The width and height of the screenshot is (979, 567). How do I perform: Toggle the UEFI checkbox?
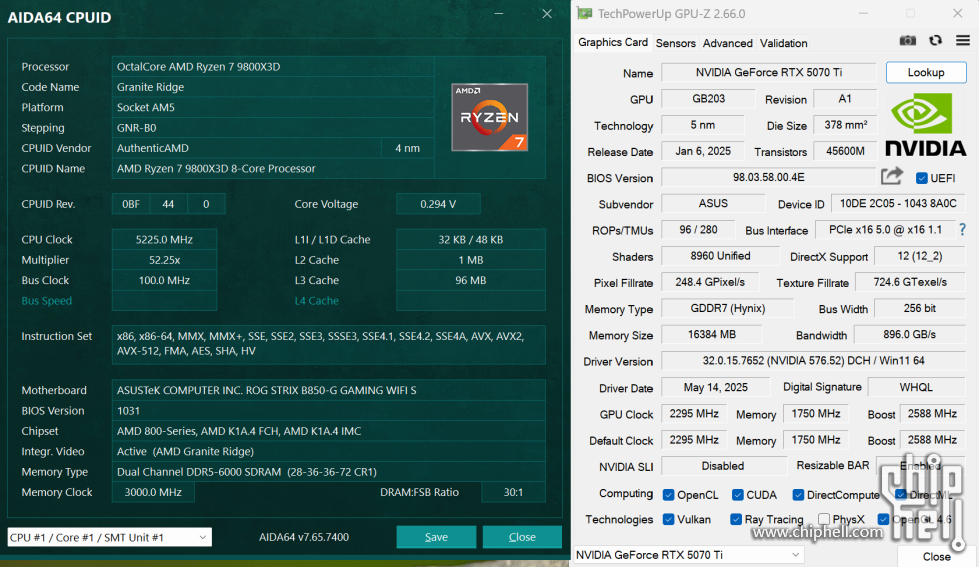point(922,178)
